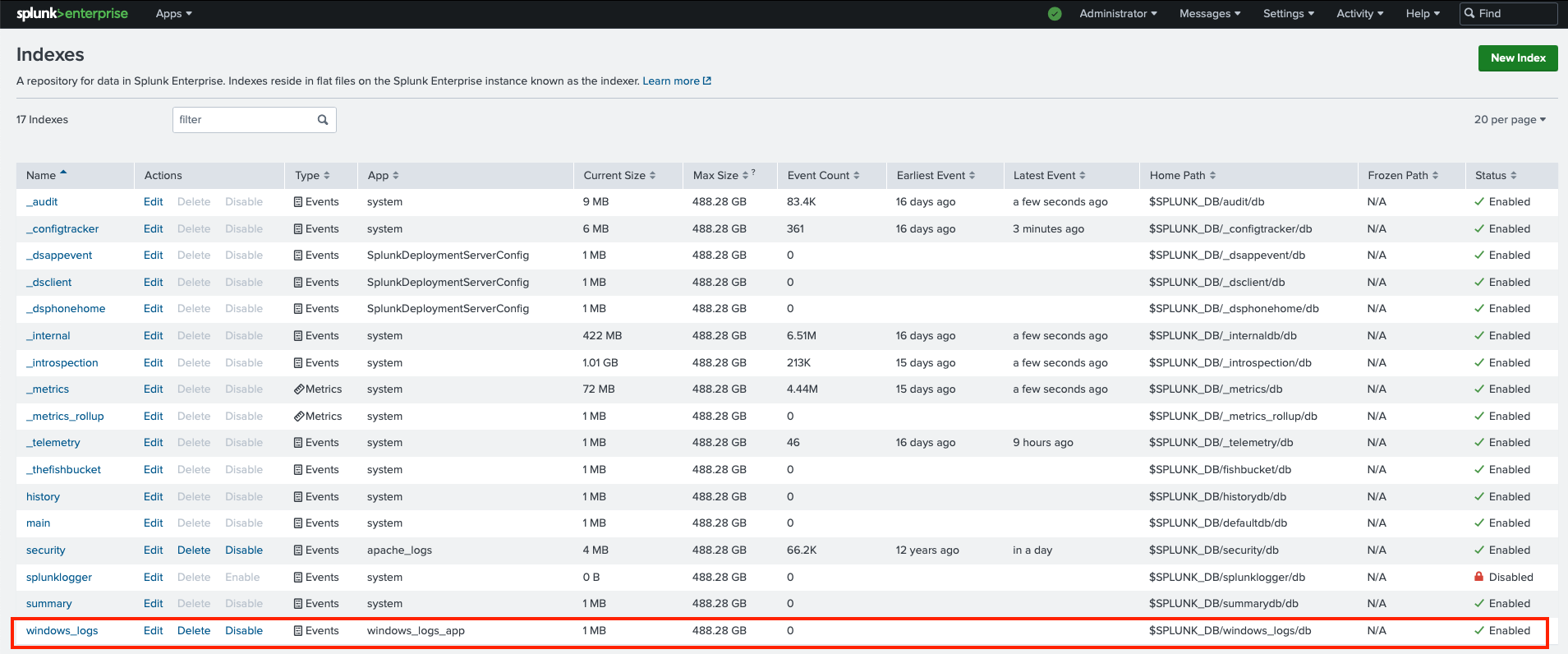1568x654 pixels.
Task: Click the Events icon in the windows_logs row
Action: pos(298,631)
